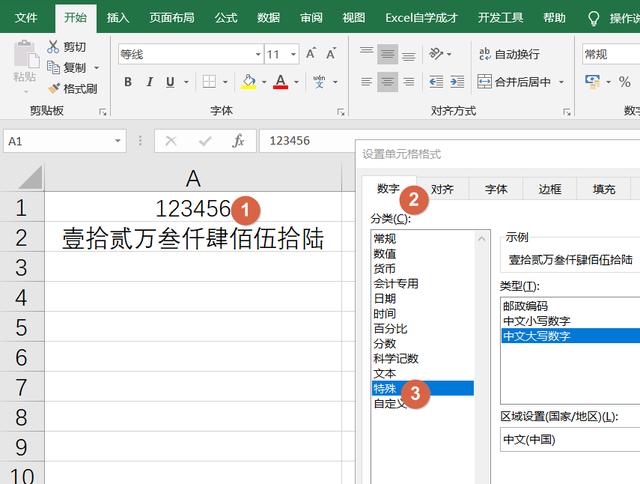Align text to bottom of cell
The image size is (640, 484).
coord(409,54)
